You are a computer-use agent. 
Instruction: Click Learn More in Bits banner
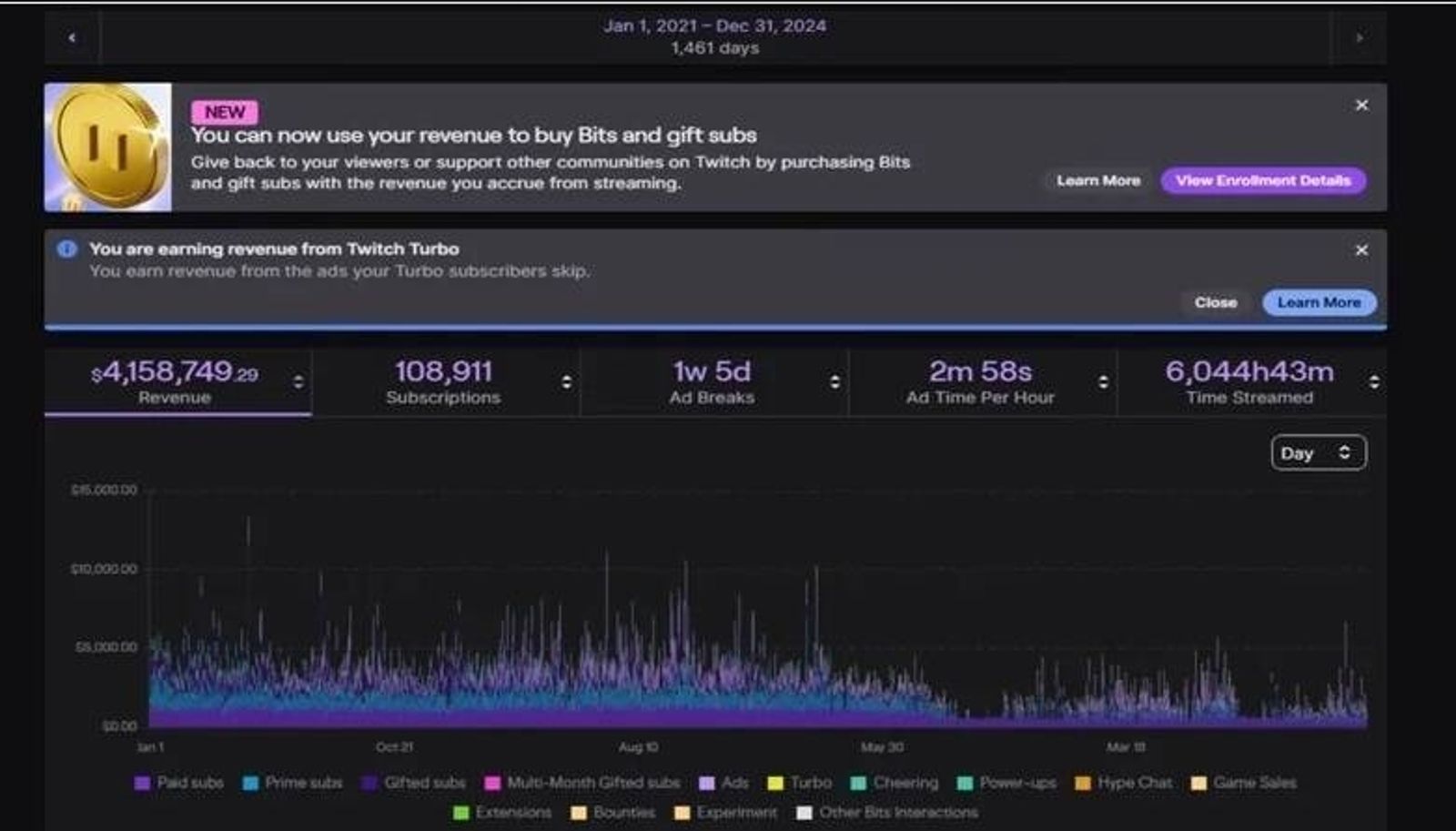pyautogui.click(x=1097, y=180)
